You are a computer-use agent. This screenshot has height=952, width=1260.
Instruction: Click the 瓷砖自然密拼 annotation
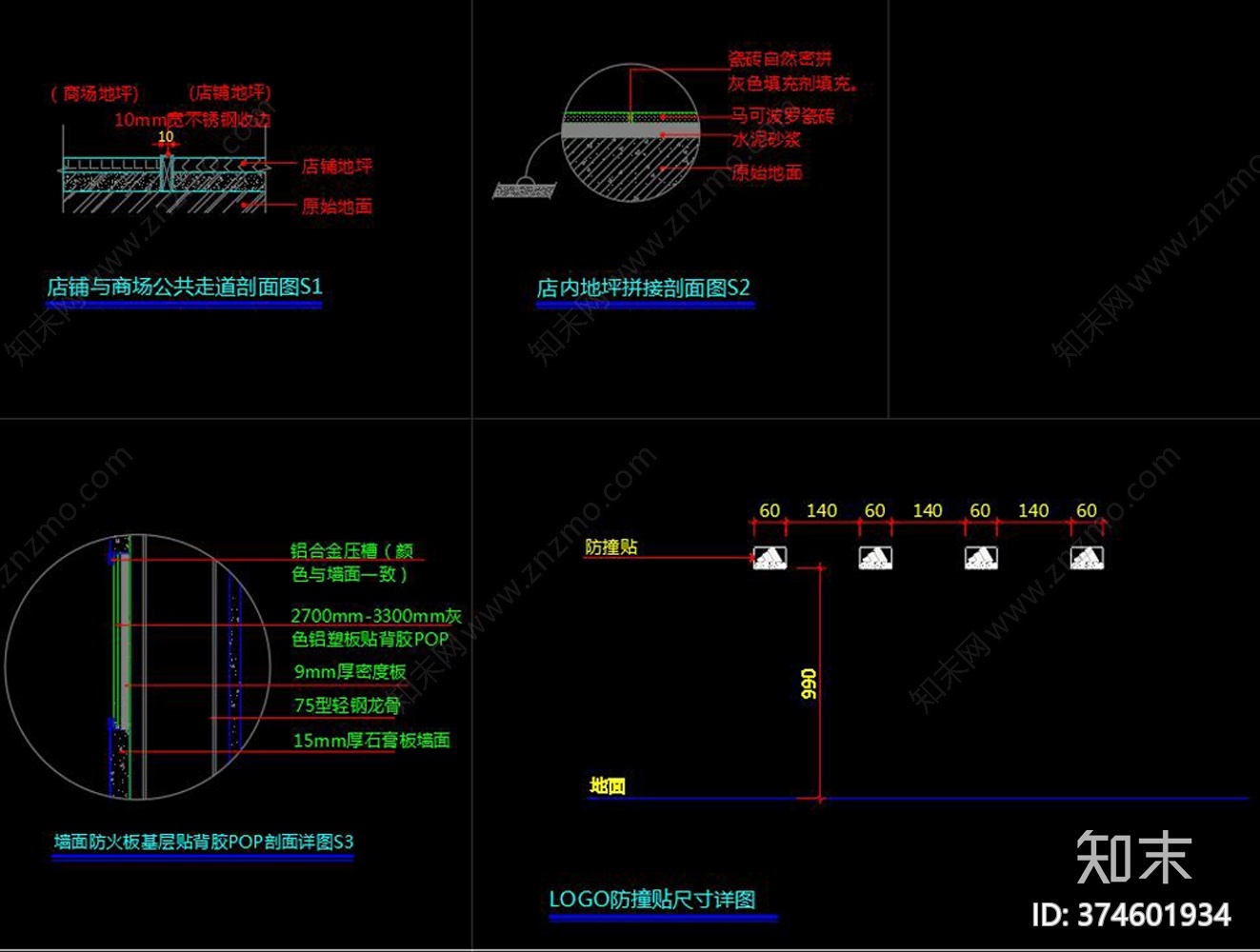[780, 59]
